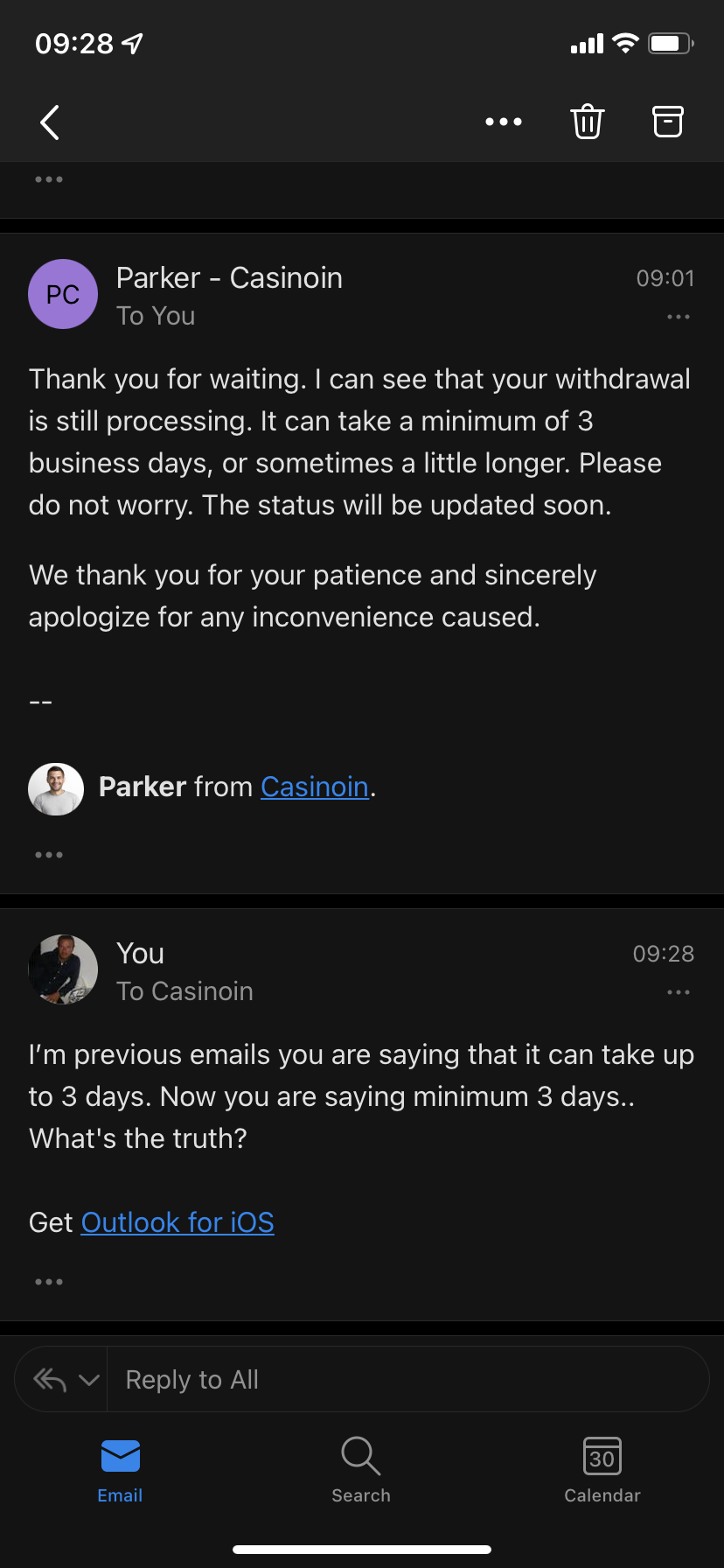724x1568 pixels.
Task: Switch to the Search tab
Action: point(361,1470)
